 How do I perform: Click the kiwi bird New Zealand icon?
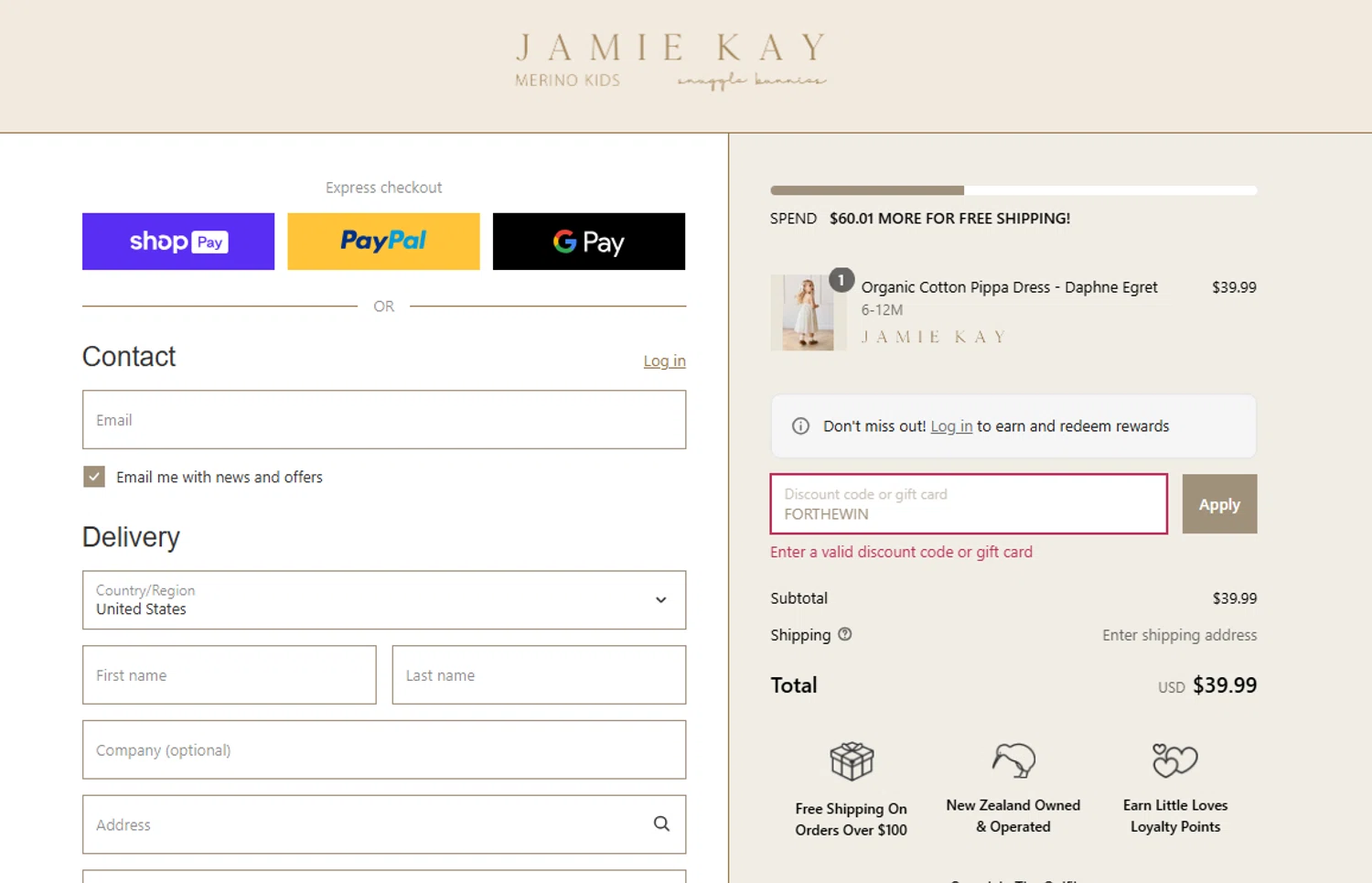[x=1013, y=760]
